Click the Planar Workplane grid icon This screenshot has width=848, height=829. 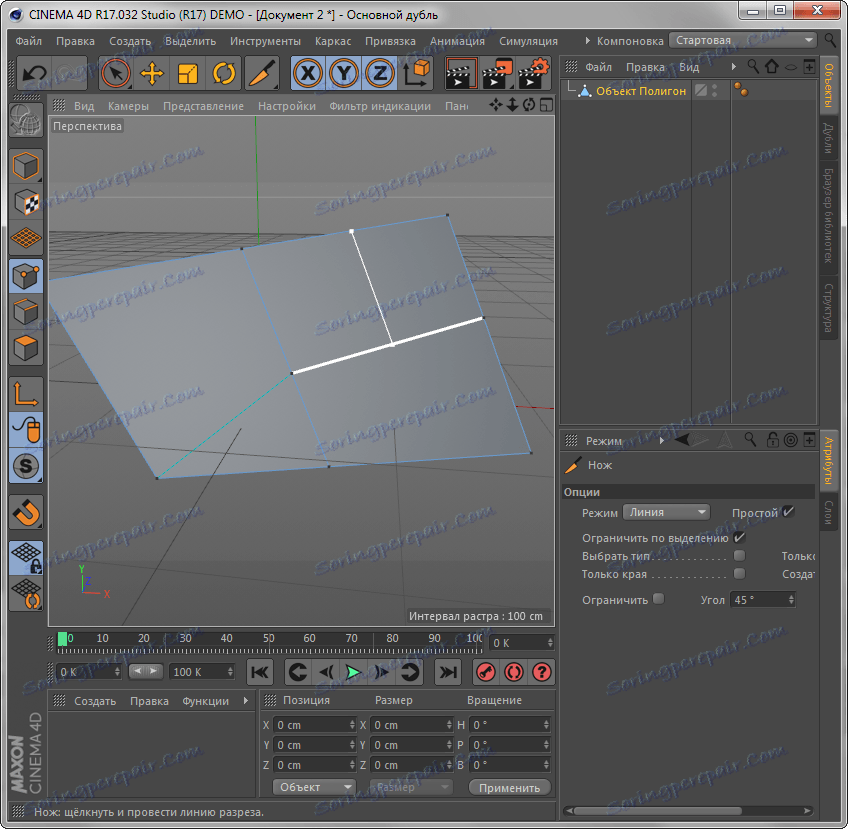pos(25,594)
